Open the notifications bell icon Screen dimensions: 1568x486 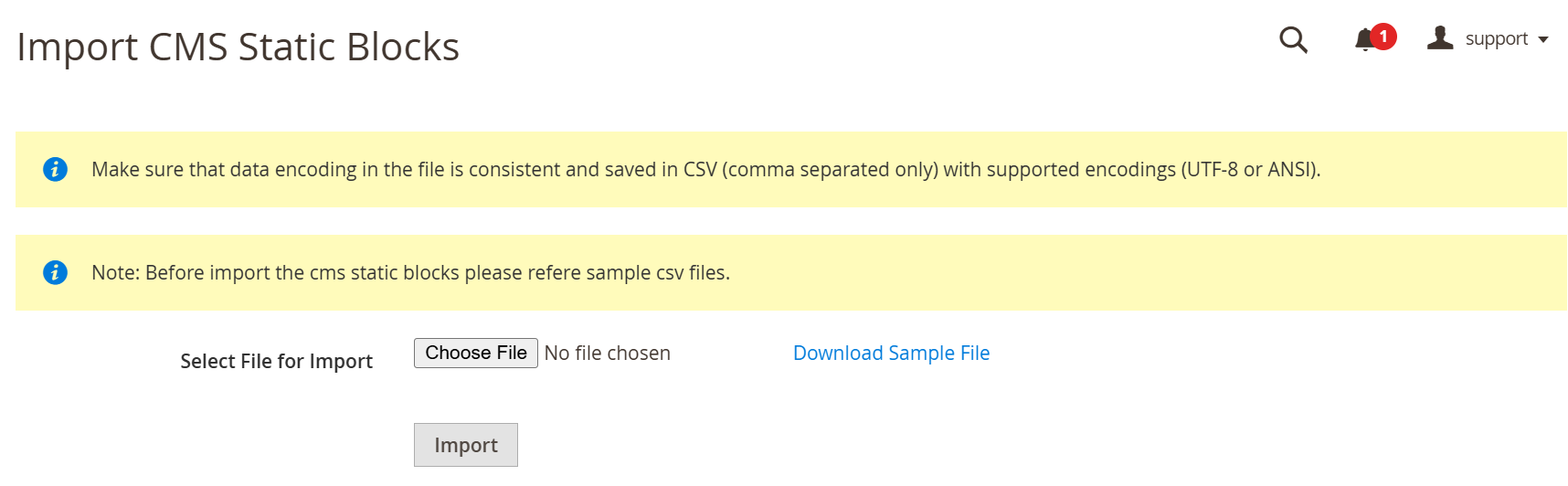click(x=1365, y=39)
